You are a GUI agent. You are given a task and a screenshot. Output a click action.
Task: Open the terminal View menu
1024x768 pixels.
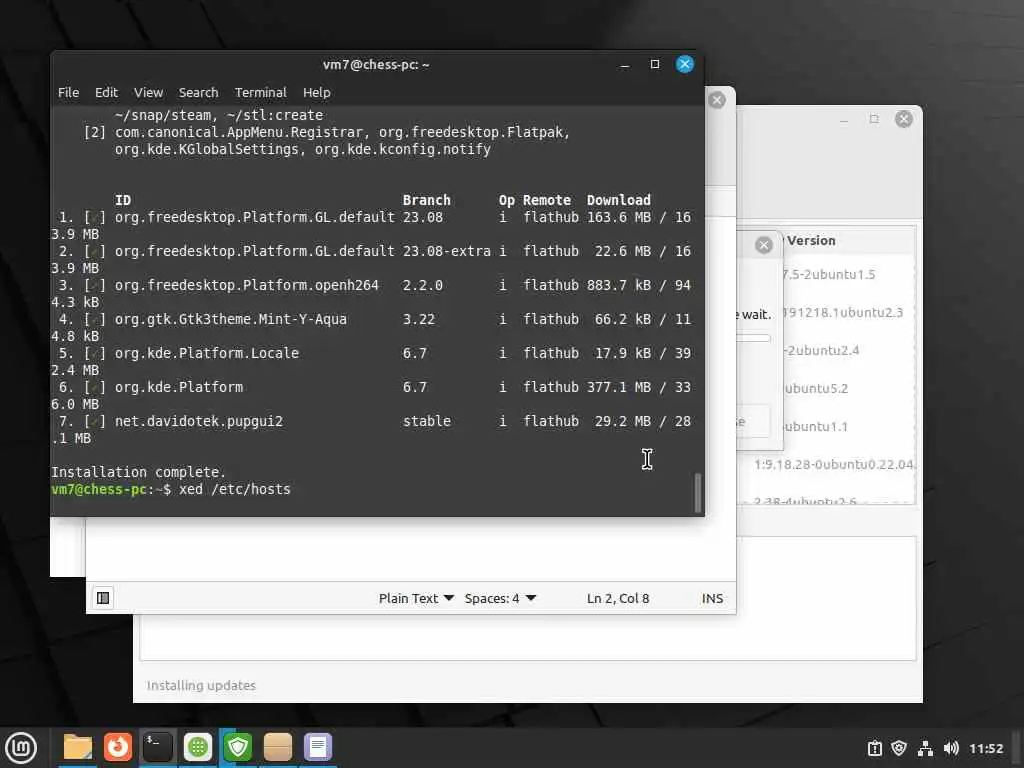click(x=148, y=93)
